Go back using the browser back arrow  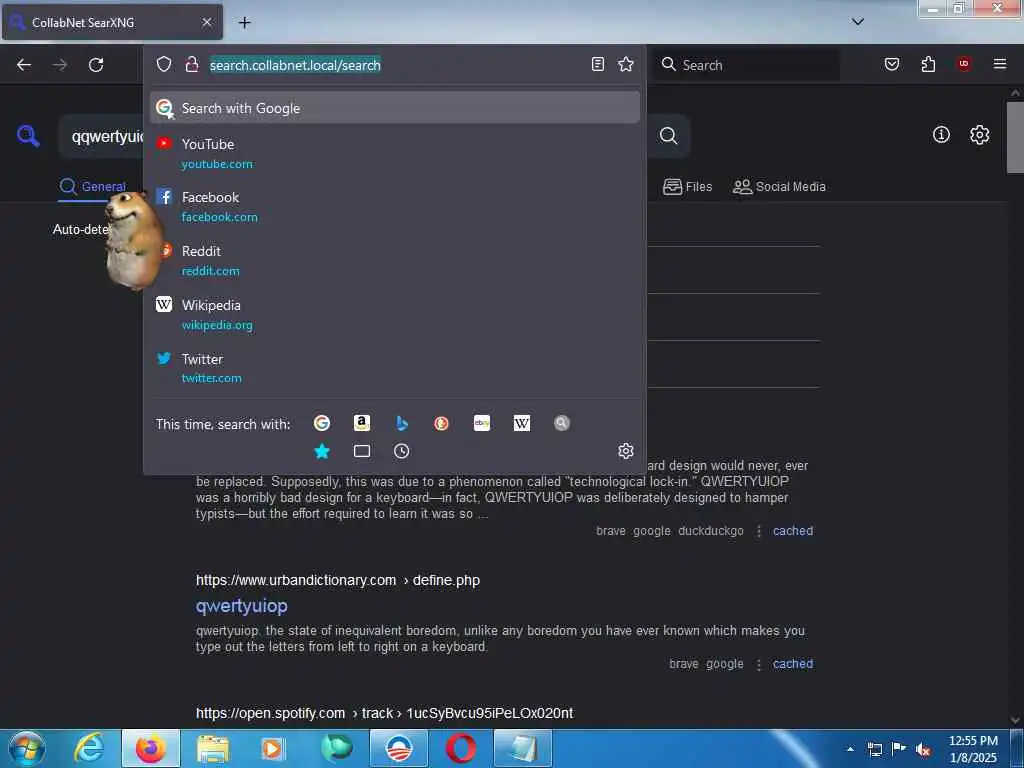pyautogui.click(x=24, y=65)
